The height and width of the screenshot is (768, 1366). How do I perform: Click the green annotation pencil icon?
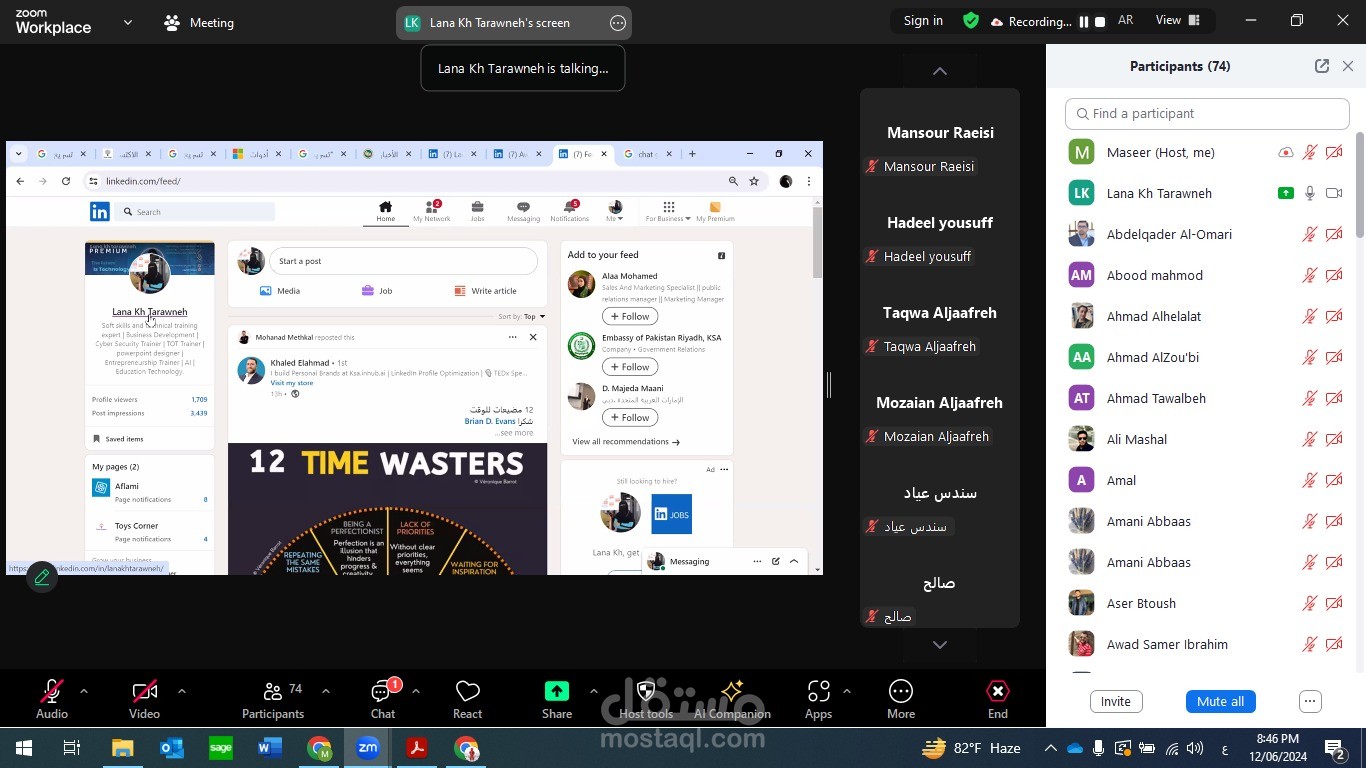(x=42, y=577)
